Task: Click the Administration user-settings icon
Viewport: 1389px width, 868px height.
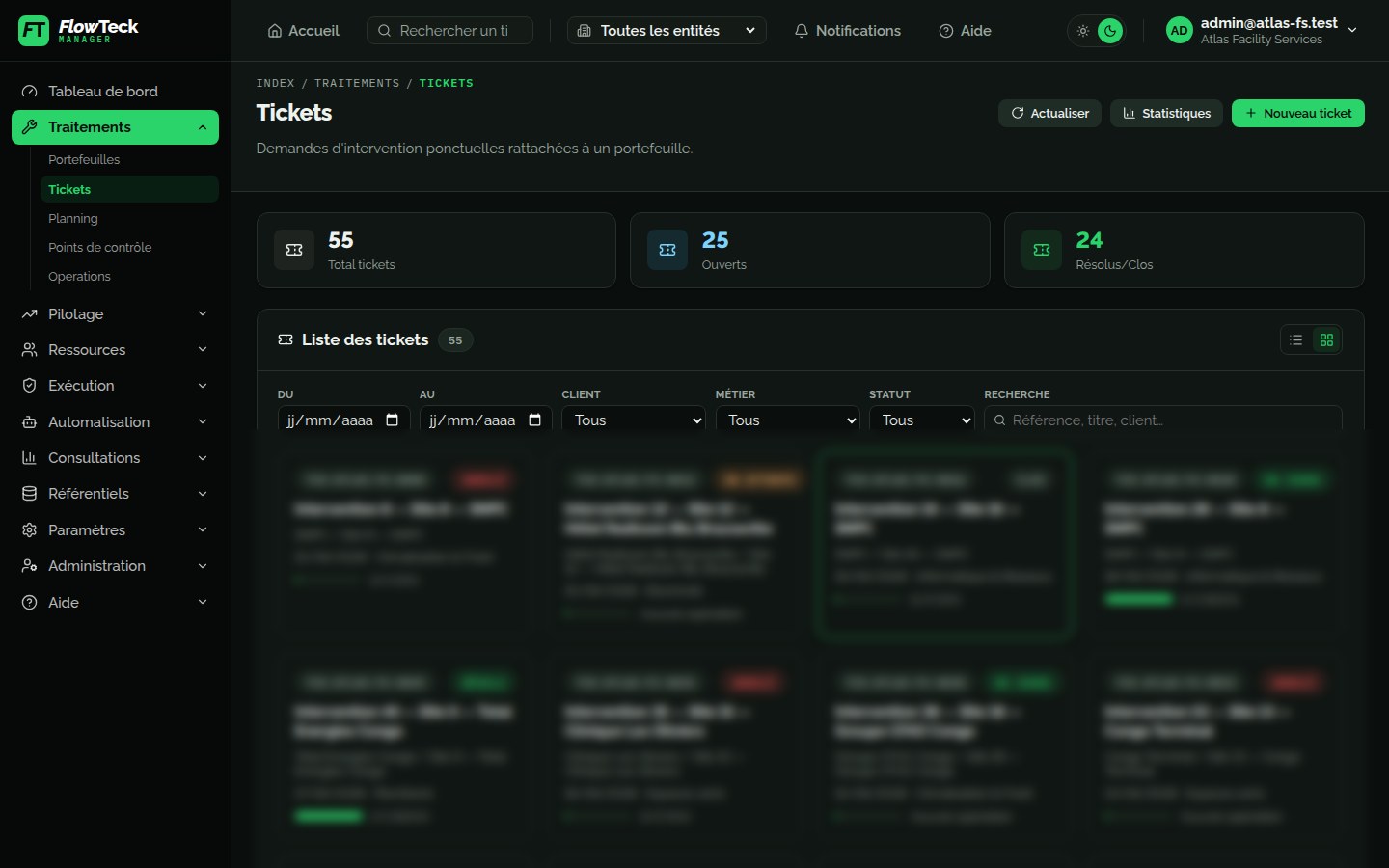Action: click(30, 566)
